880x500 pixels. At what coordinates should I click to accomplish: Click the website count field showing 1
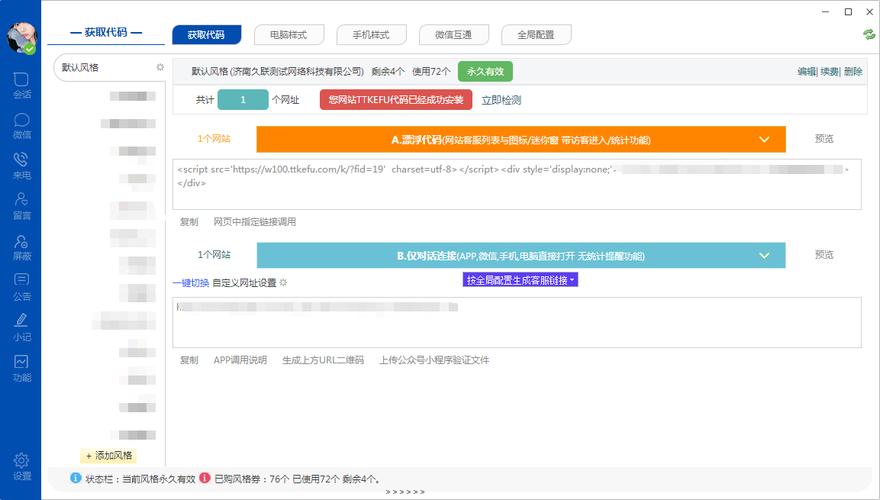pos(243,100)
